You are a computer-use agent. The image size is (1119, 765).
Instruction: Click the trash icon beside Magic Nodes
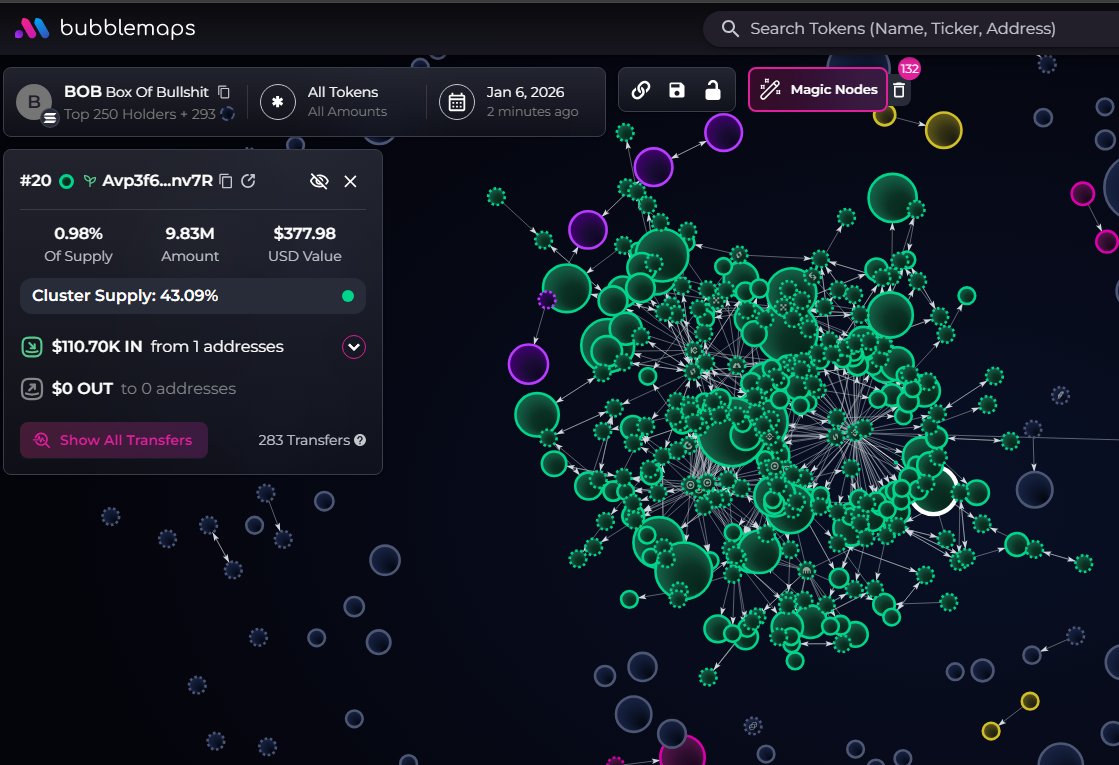899,90
